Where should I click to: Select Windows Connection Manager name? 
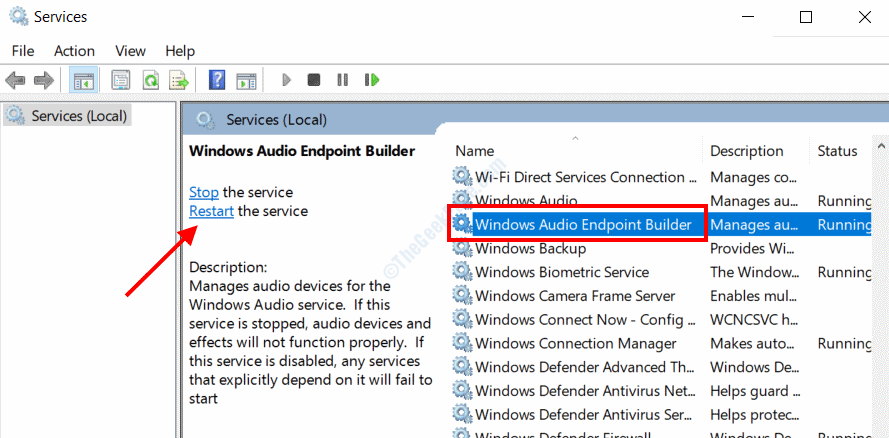575,343
